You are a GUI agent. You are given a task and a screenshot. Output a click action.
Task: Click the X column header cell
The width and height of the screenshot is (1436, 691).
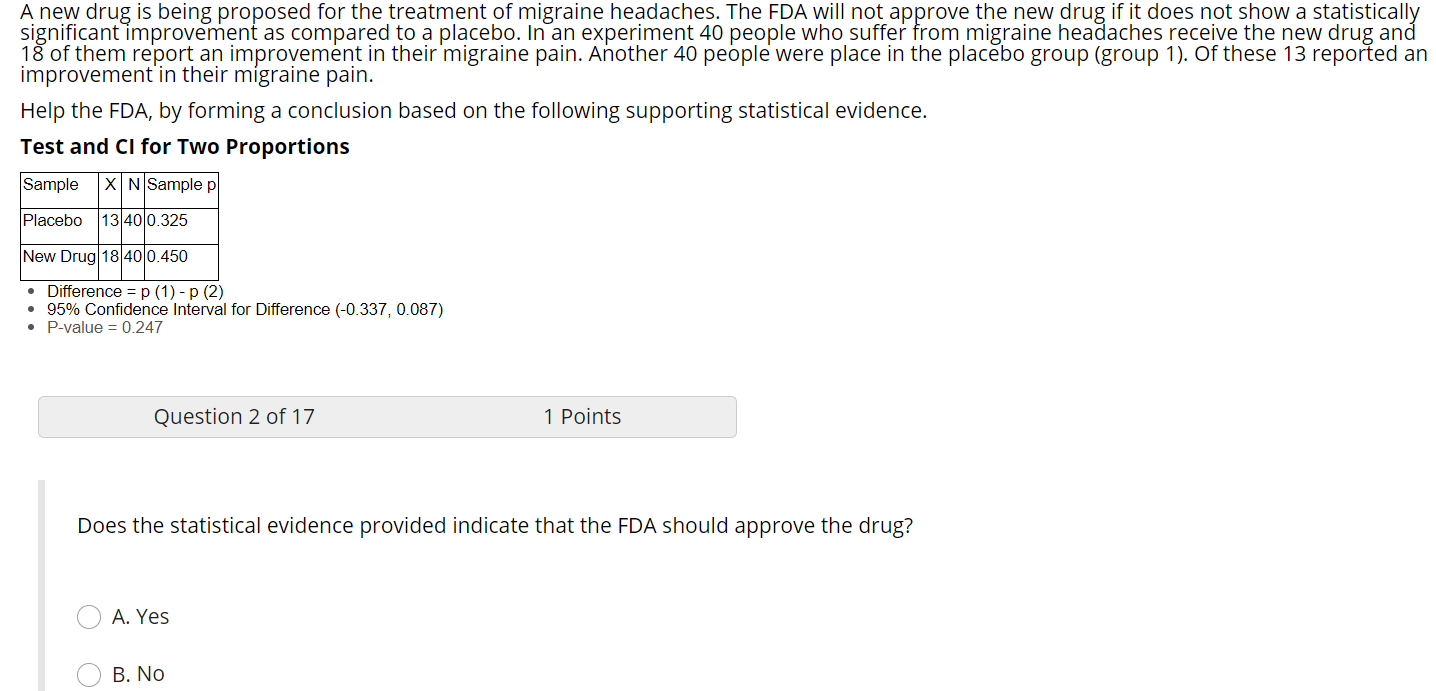[110, 185]
